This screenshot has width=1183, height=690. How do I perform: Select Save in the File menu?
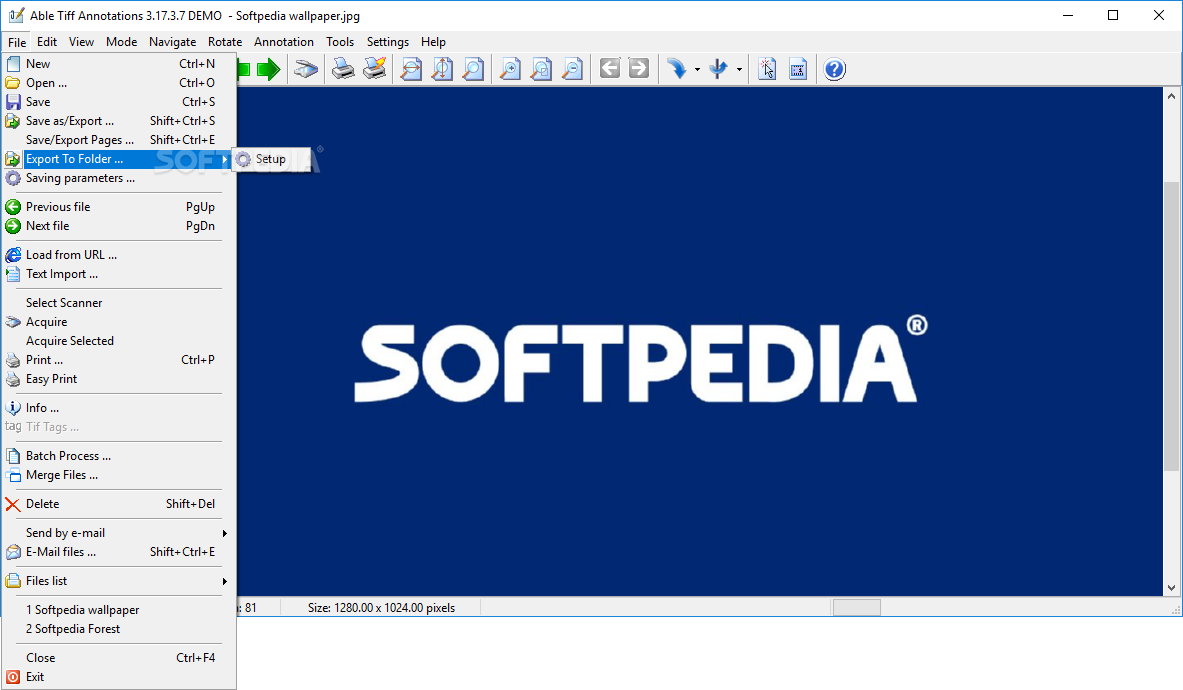[x=119, y=102]
